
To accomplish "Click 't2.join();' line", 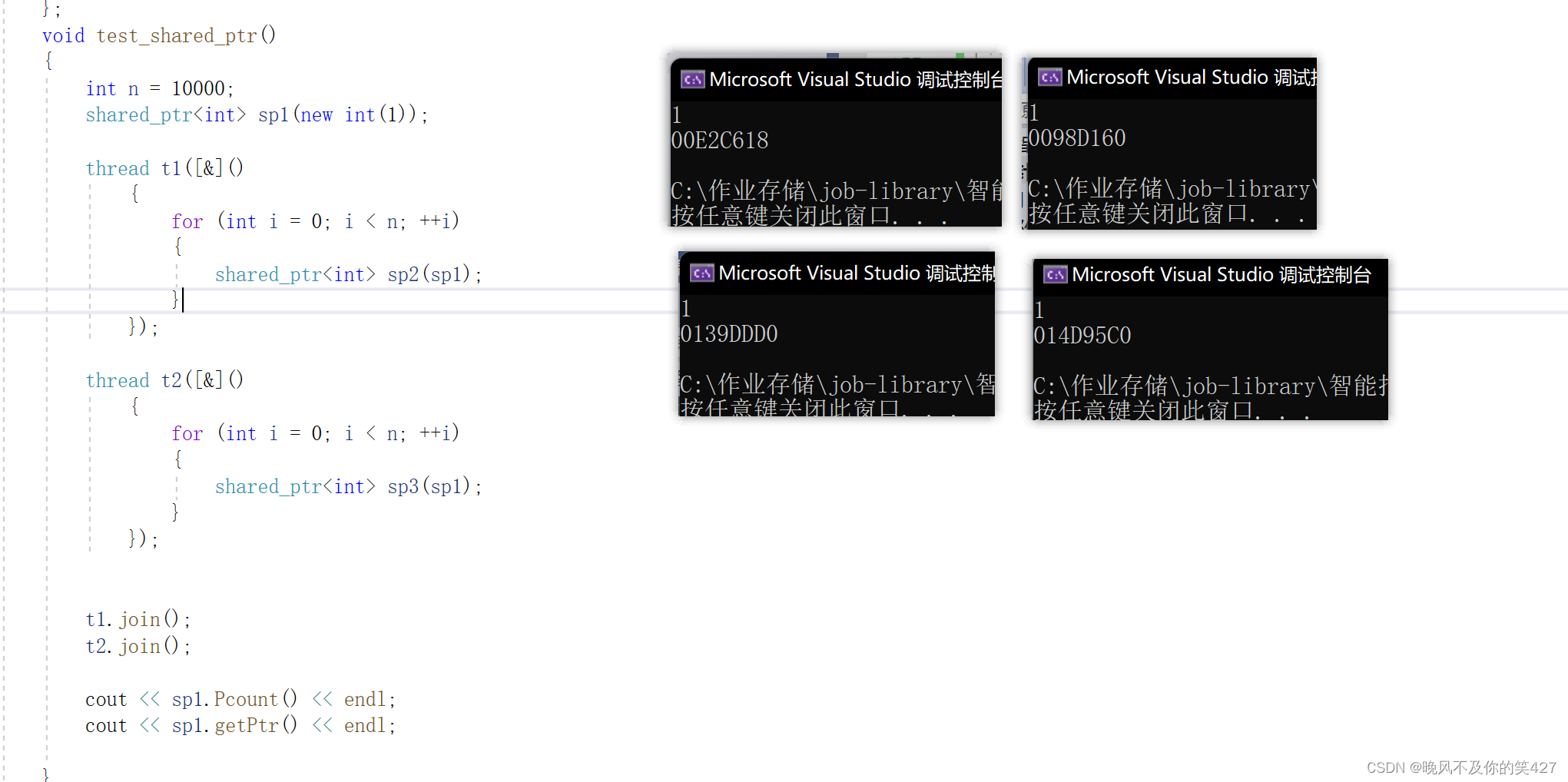I will click(x=138, y=647).
